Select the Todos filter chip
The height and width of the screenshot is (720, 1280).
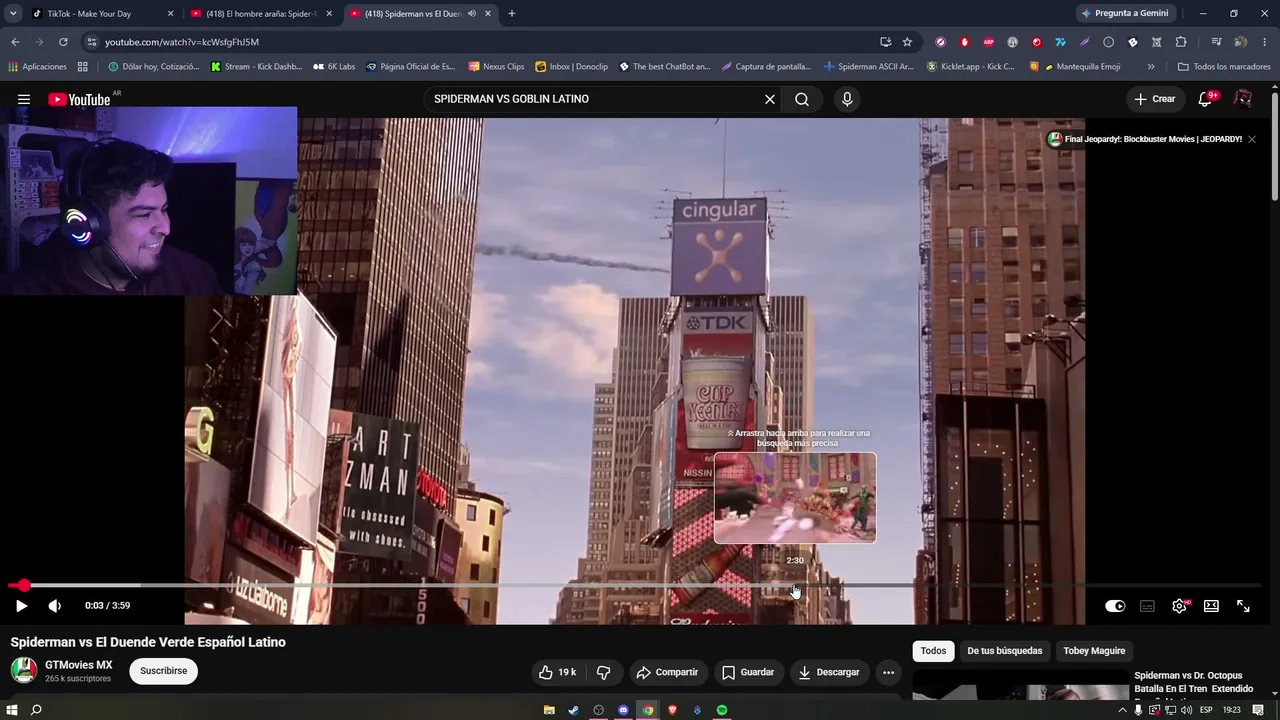coord(933,651)
